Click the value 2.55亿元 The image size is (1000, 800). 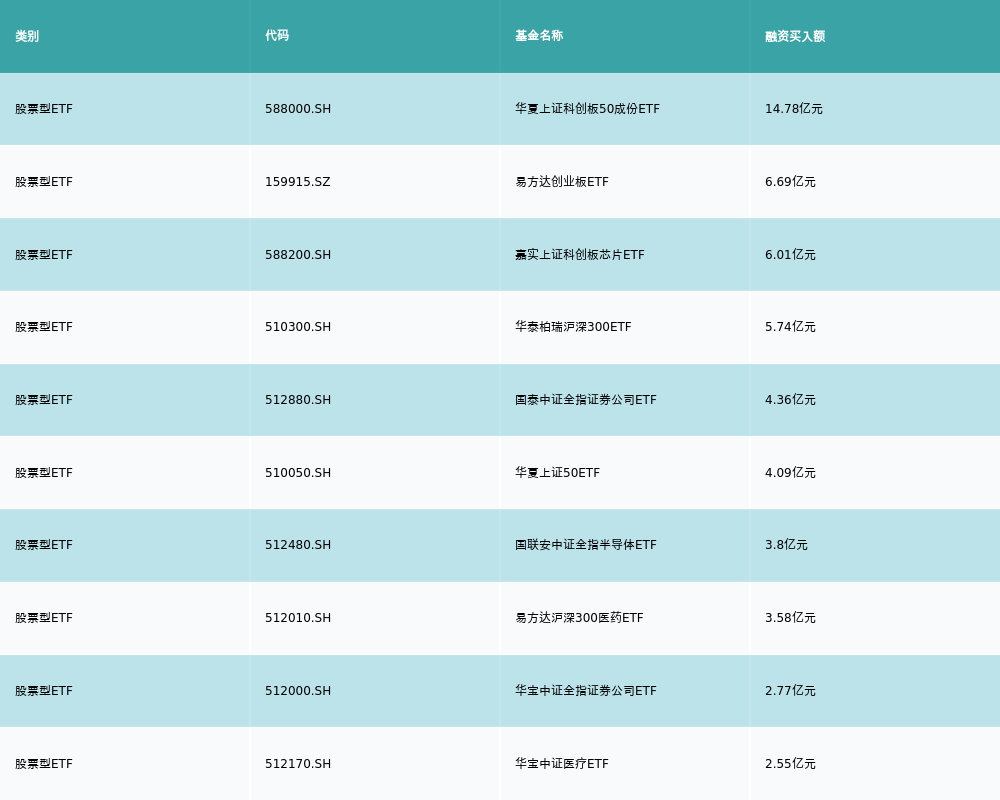point(790,764)
